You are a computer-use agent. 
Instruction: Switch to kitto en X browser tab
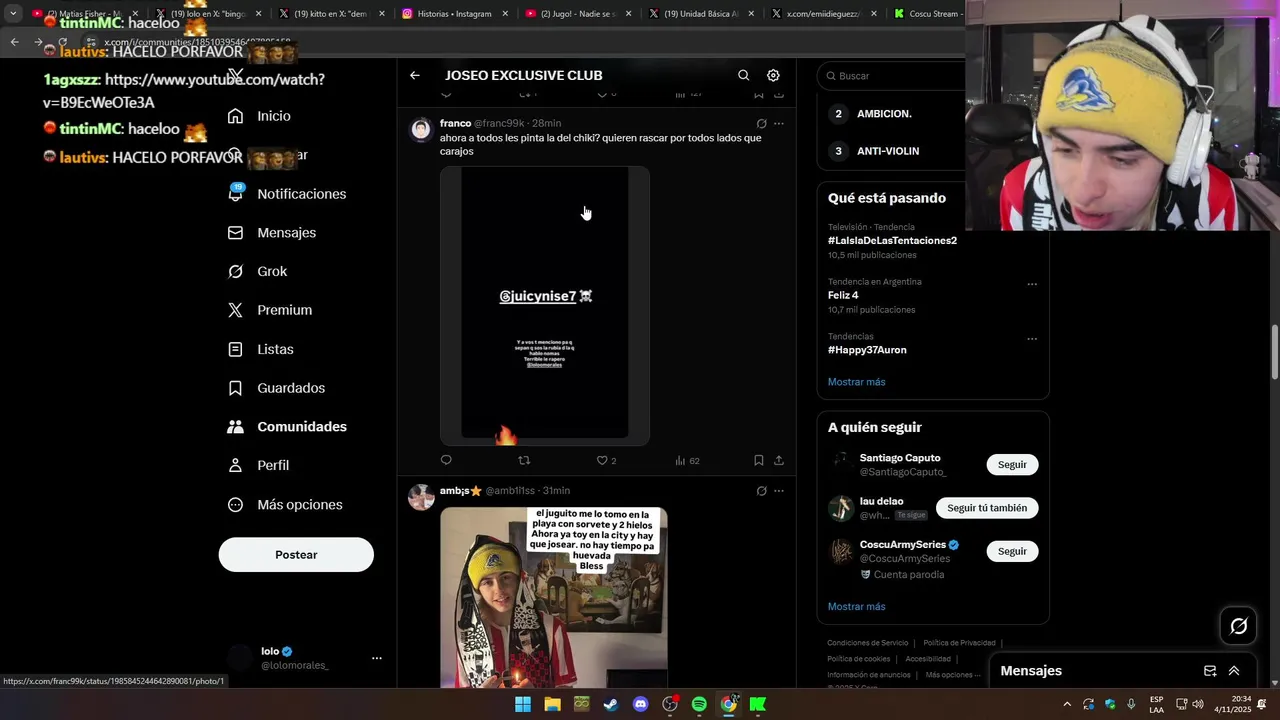click(331, 14)
